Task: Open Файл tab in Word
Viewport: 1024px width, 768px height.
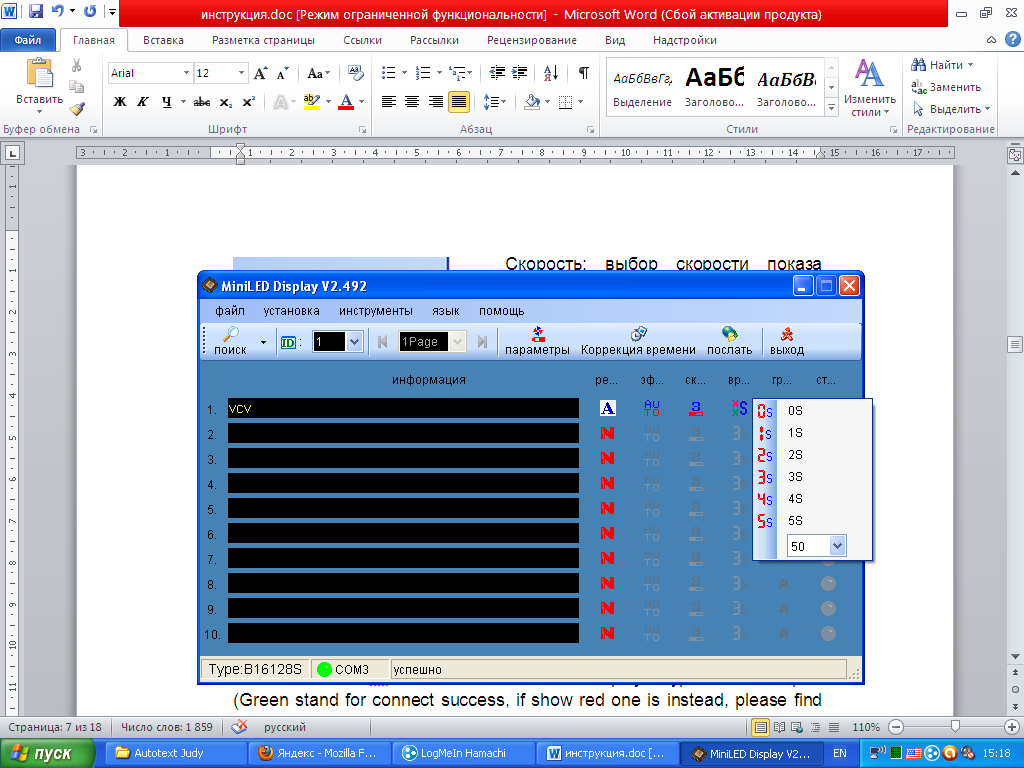Action: [x=27, y=40]
